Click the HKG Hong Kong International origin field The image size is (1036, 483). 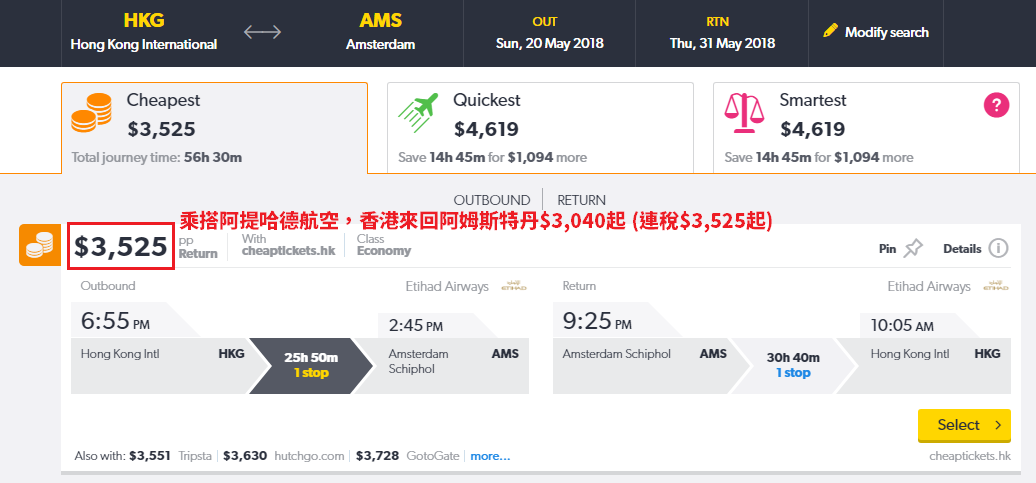click(x=143, y=32)
